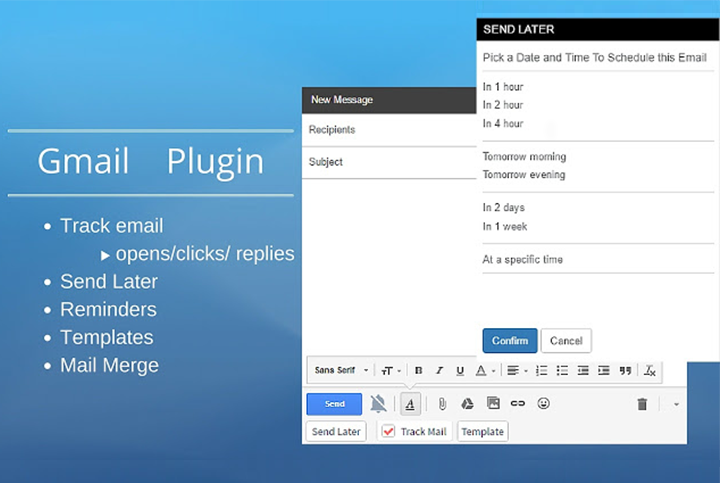Screen dimensions: 720x483
Task: Toggle the Track Mail checkbox
Action: (x=388, y=432)
